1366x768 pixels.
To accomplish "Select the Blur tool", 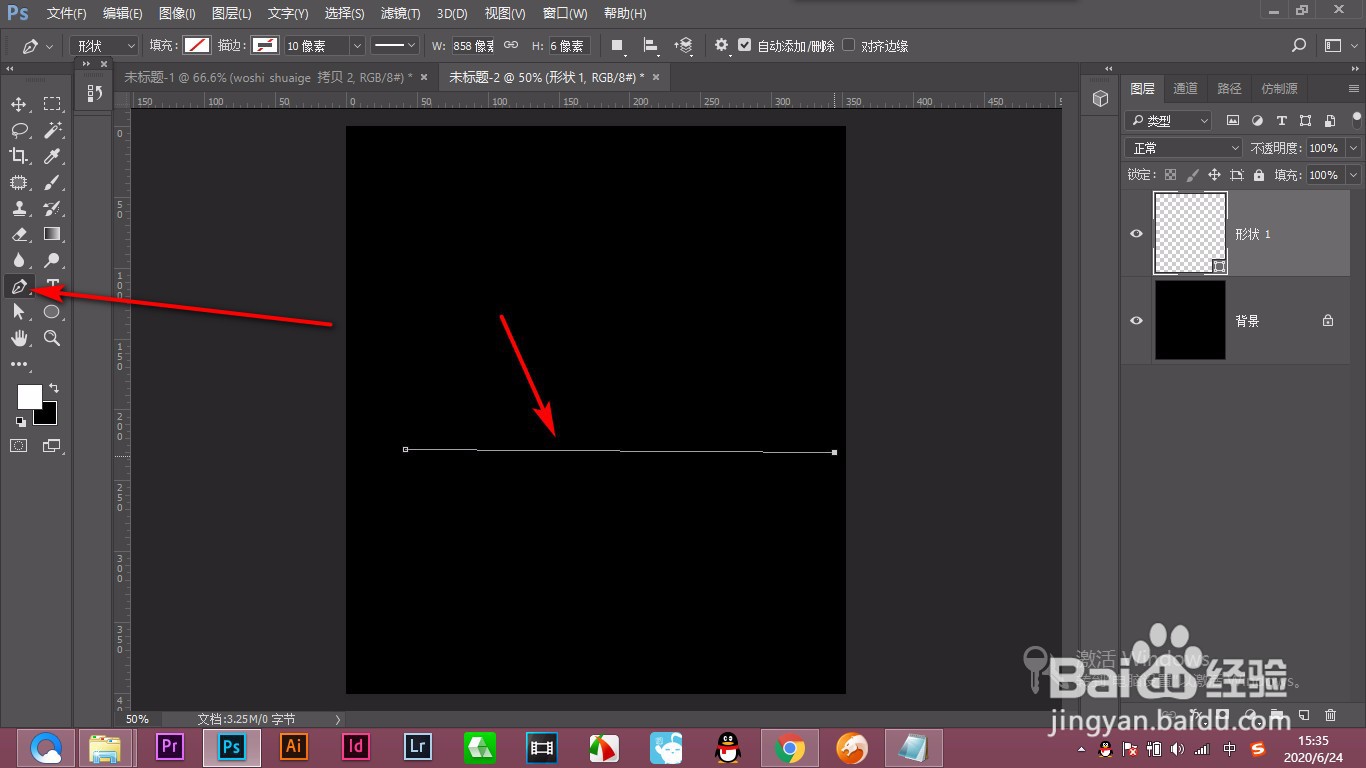I will pyautogui.click(x=19, y=260).
